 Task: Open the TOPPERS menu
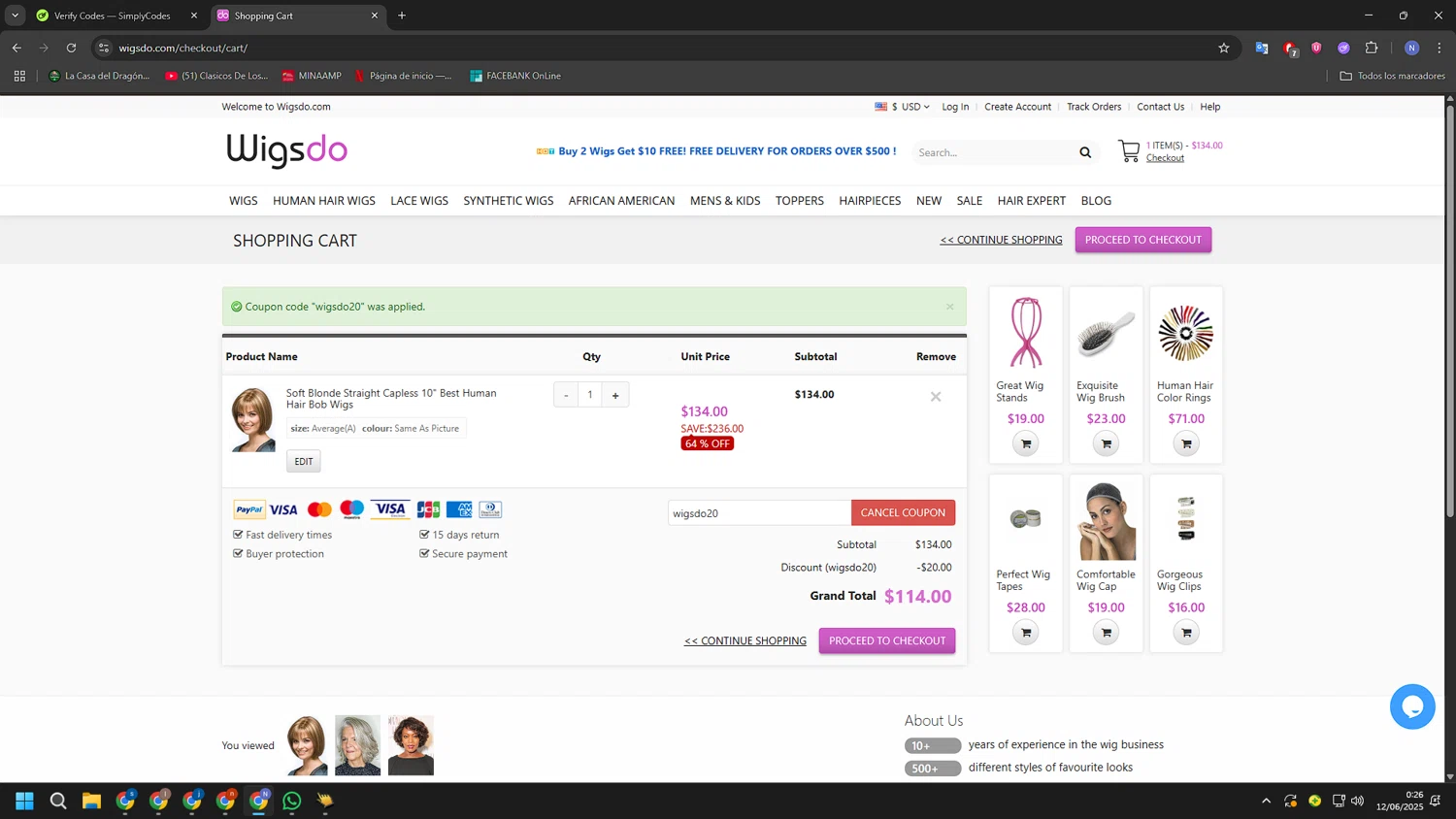pos(800,201)
